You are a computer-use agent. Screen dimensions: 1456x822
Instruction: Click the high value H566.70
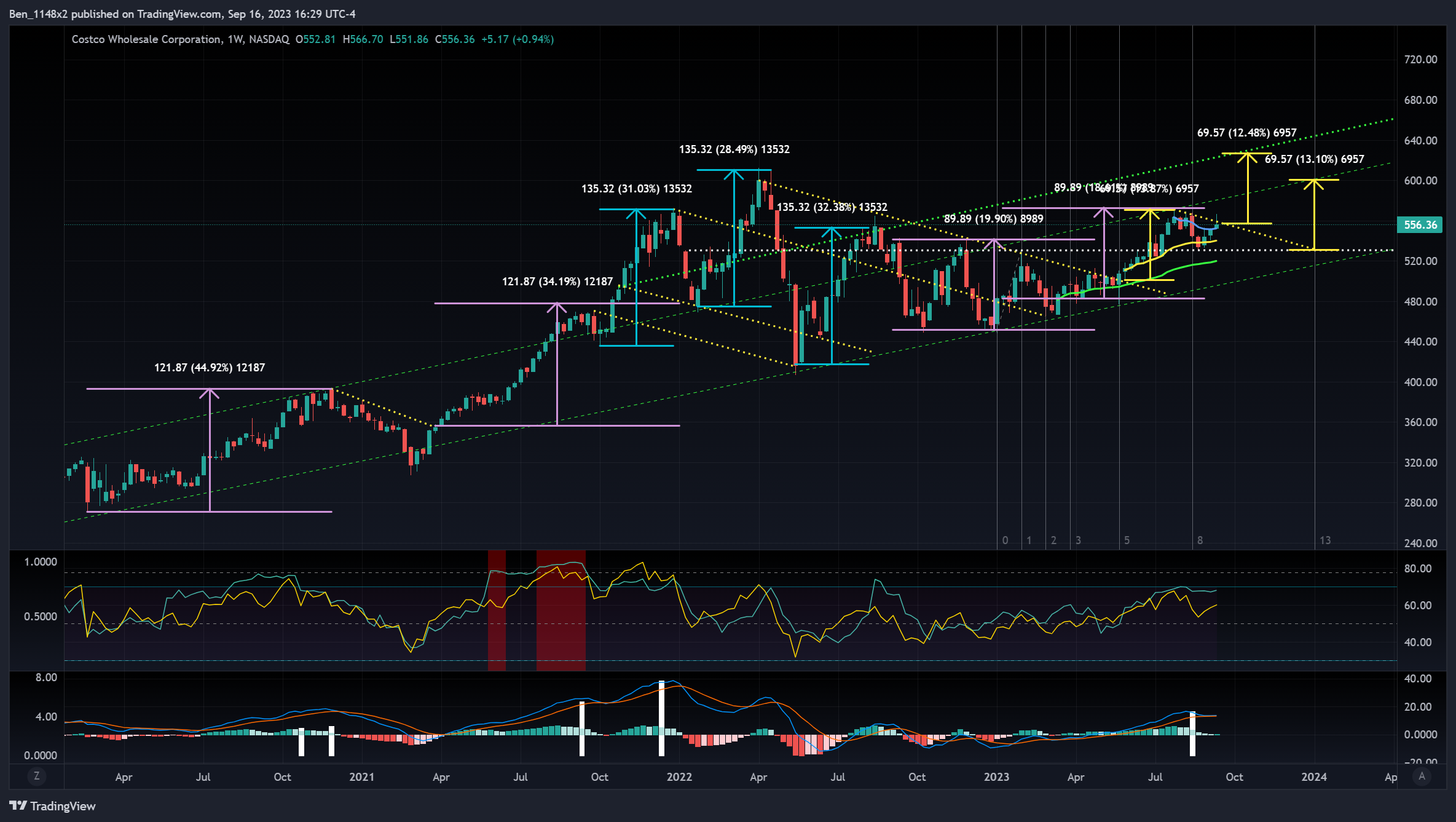[x=363, y=39]
